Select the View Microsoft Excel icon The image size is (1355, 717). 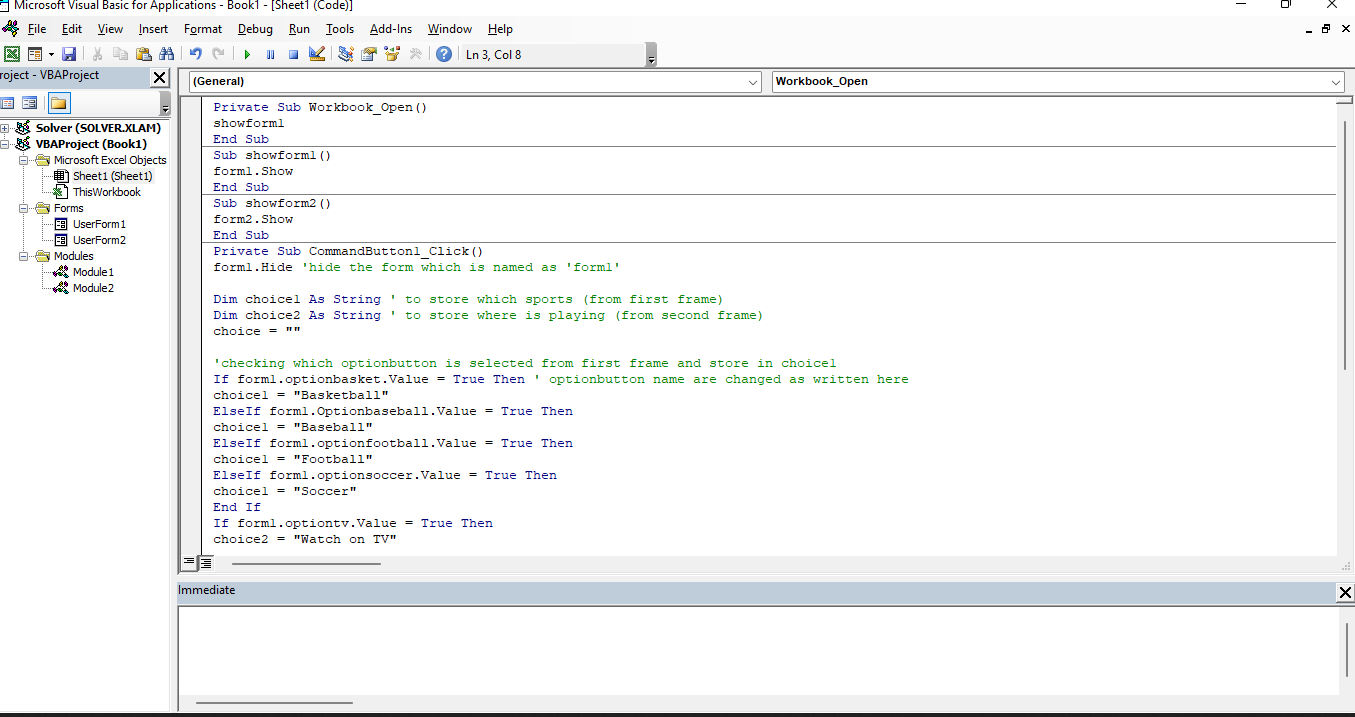point(12,54)
